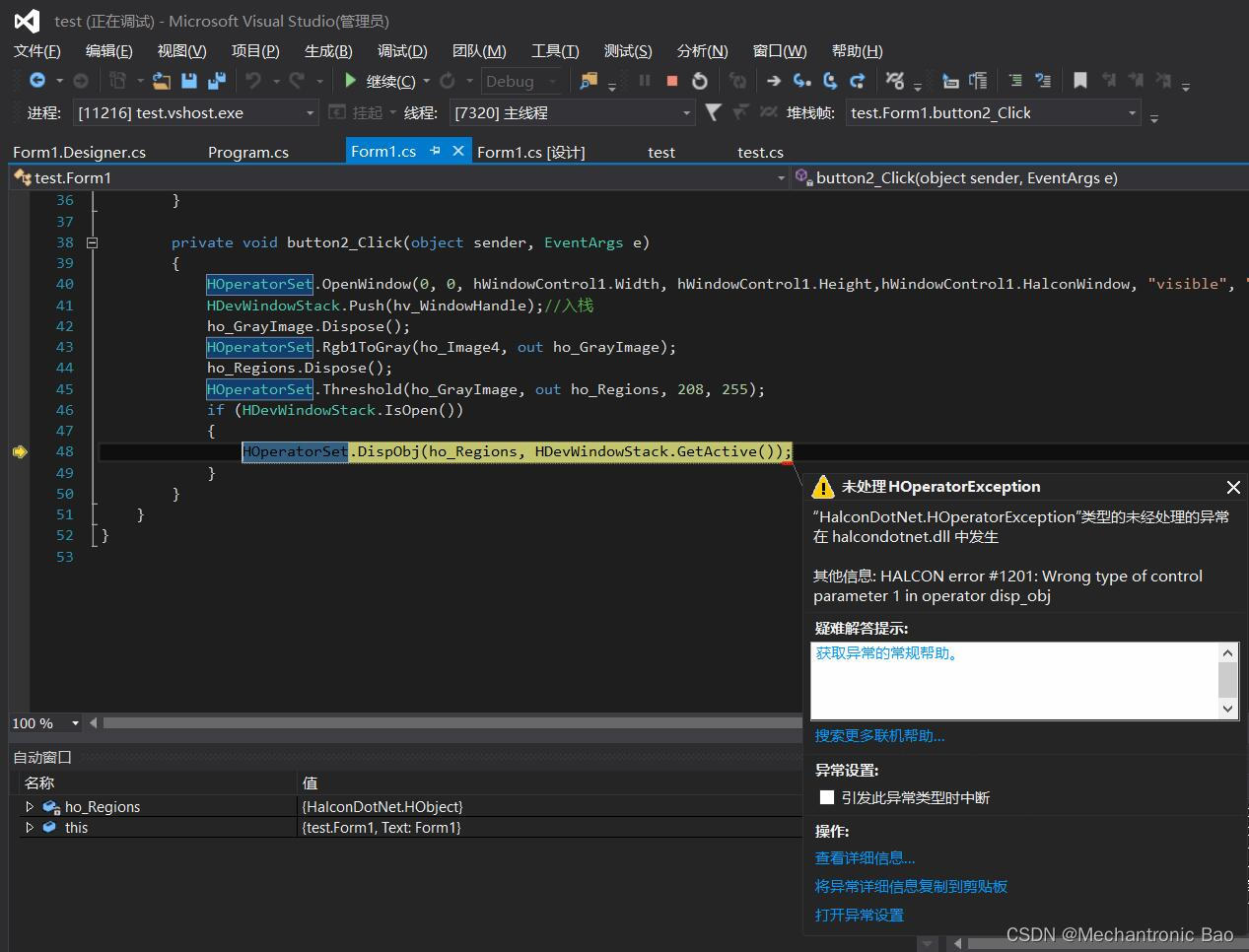Image resolution: width=1249 pixels, height=952 pixels.
Task: Click the Step Into arrow icon
Action: (x=802, y=81)
